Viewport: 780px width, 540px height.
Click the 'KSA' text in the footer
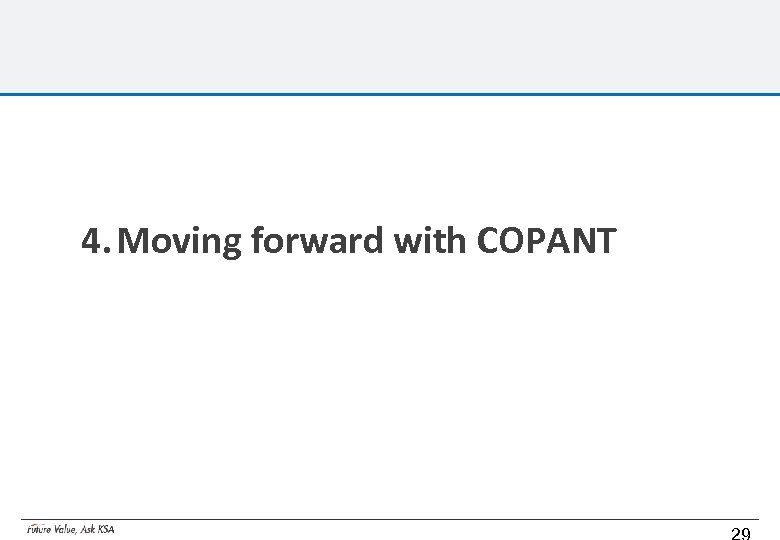coord(106,529)
